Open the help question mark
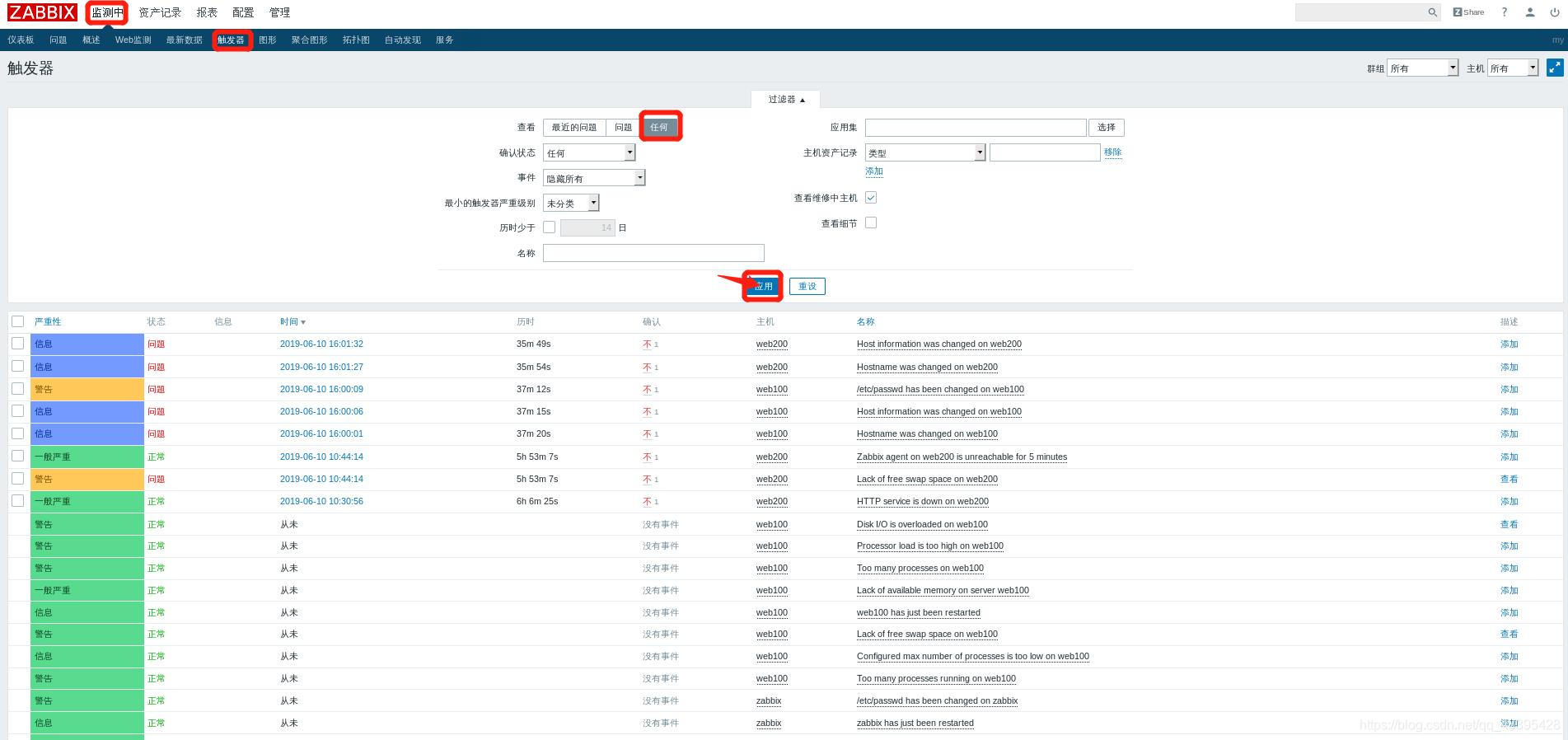This screenshot has width=1568, height=740. [1505, 12]
